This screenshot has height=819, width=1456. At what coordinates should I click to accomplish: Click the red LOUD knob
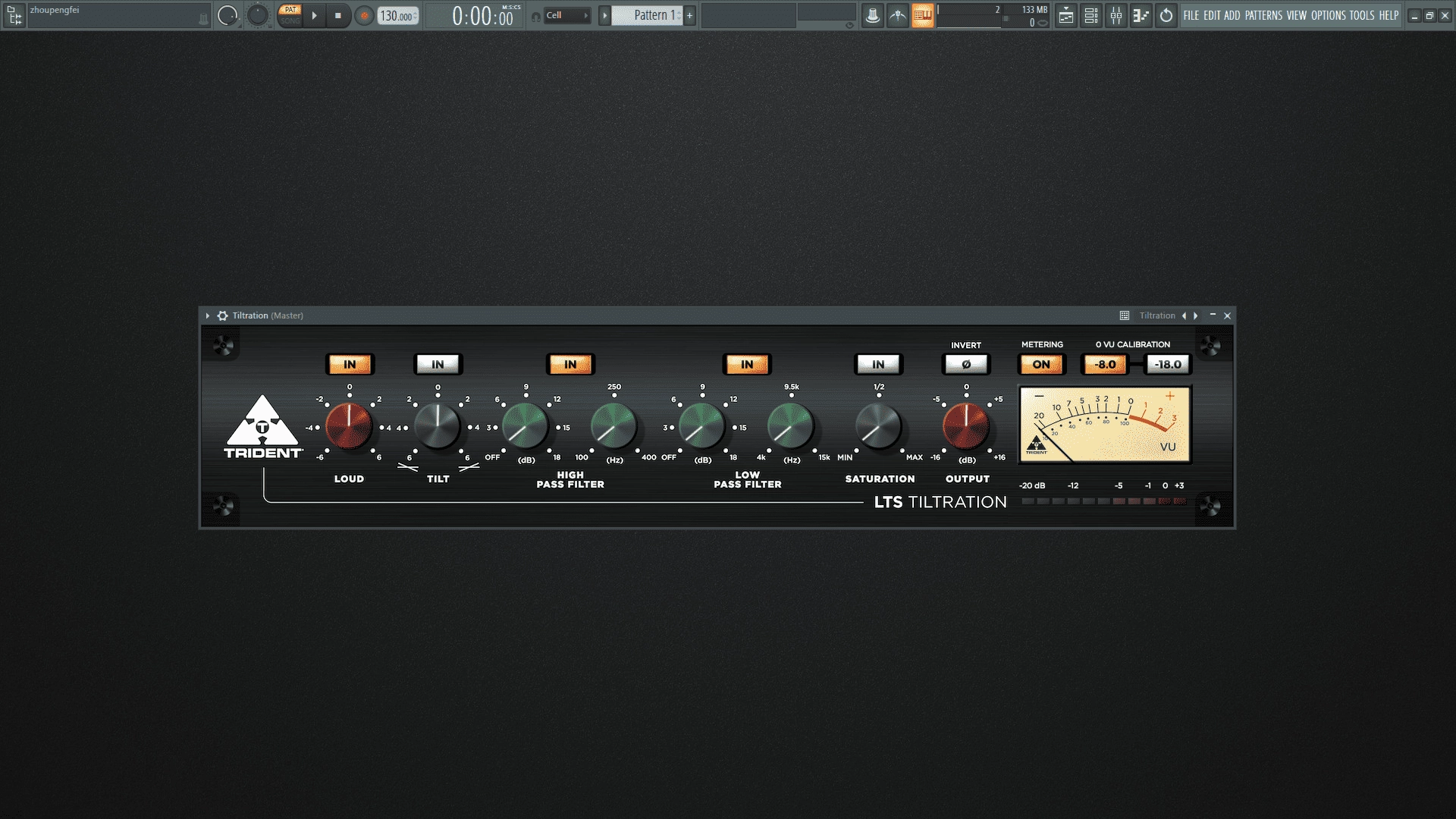349,426
